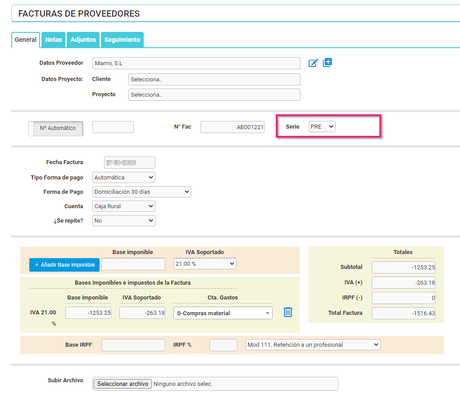Open the Adjuntos tab
This screenshot has width=460, height=398.
click(83, 40)
